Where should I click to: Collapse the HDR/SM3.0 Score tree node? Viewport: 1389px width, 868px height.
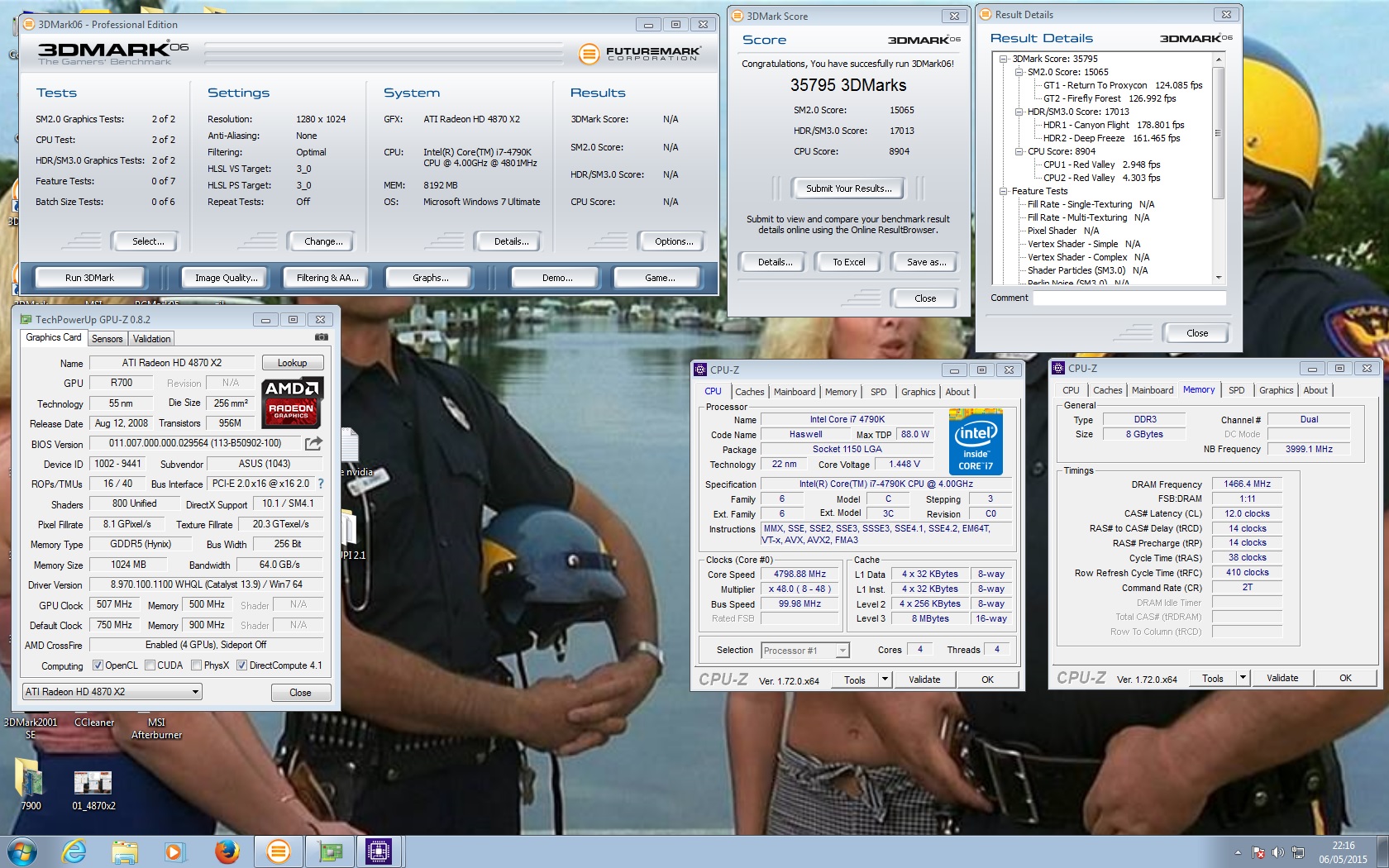point(1019,112)
